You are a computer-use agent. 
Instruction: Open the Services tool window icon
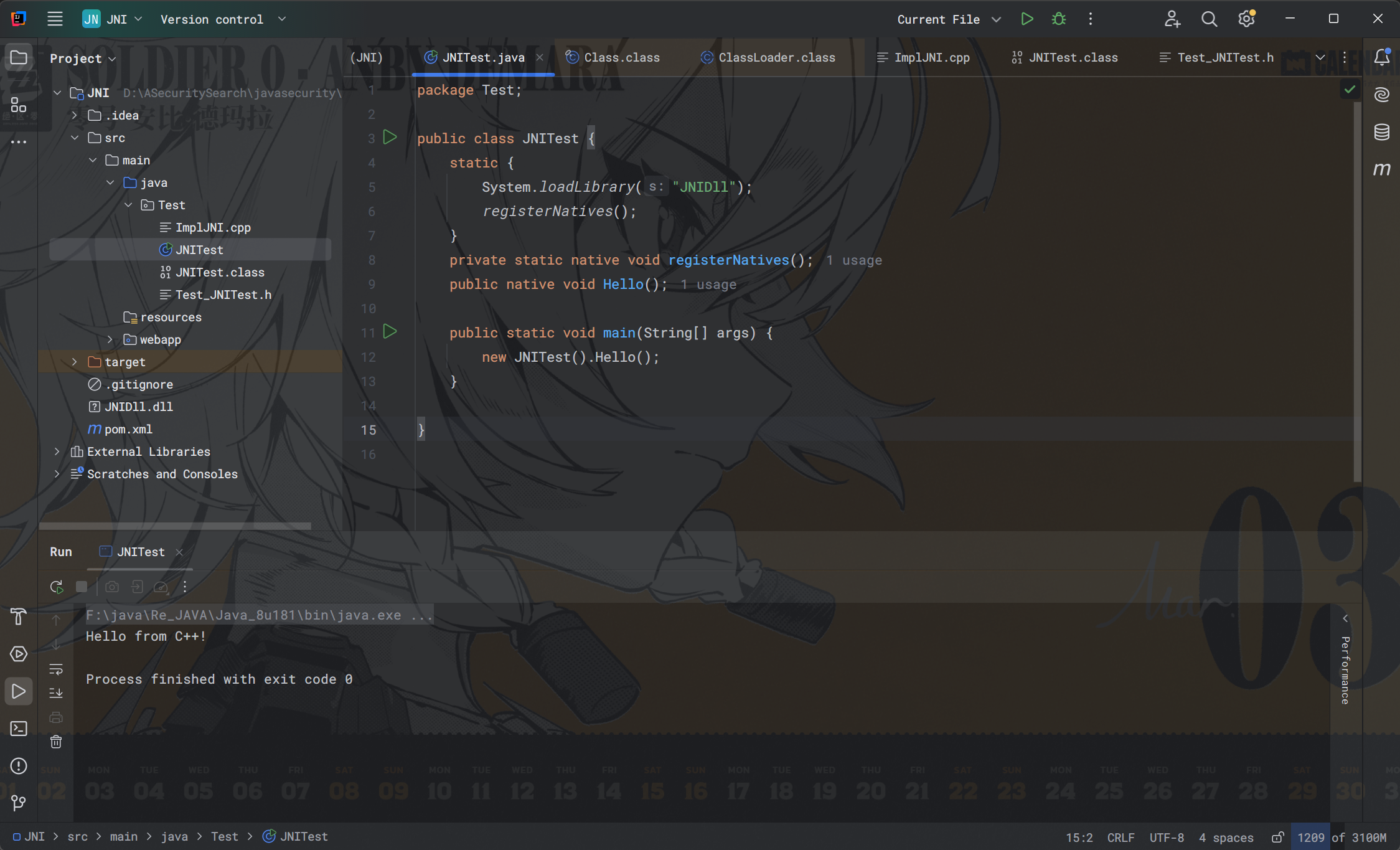tap(19, 654)
